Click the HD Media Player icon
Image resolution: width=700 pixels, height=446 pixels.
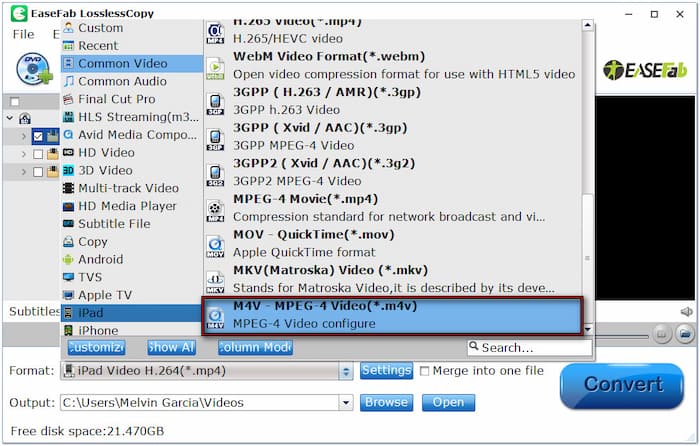click(68, 206)
